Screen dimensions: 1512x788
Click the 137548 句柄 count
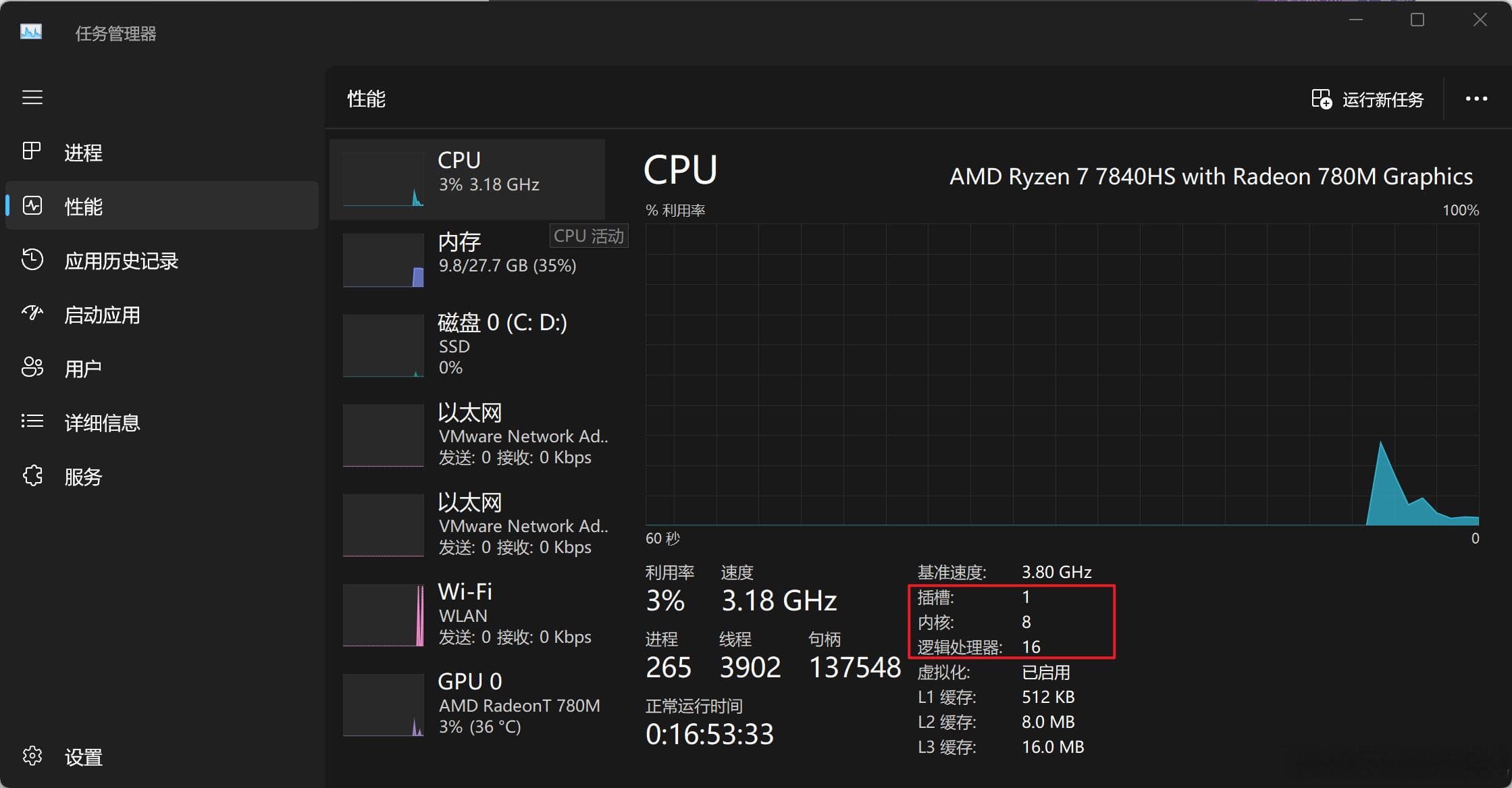[855, 667]
